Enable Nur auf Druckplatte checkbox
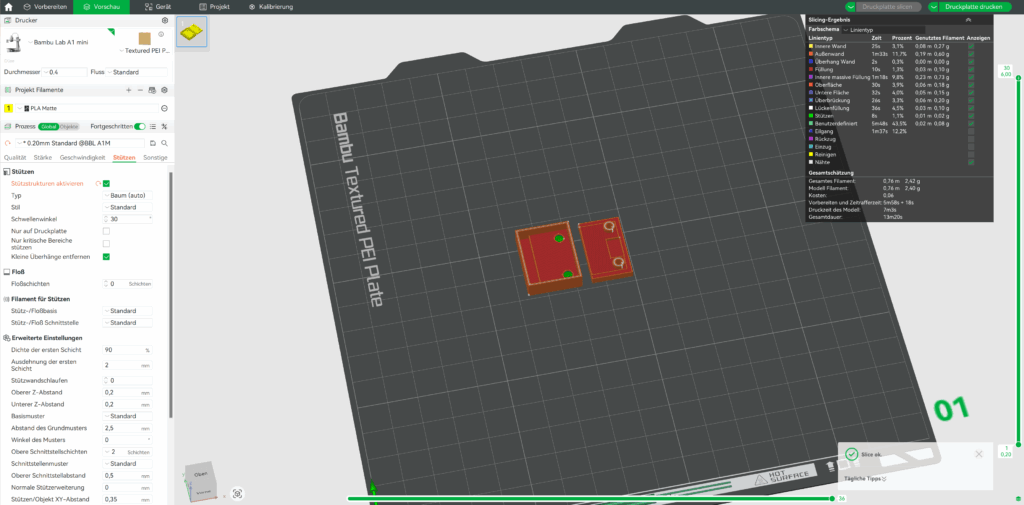Viewport: 1024px width, 505px height. [x=106, y=231]
